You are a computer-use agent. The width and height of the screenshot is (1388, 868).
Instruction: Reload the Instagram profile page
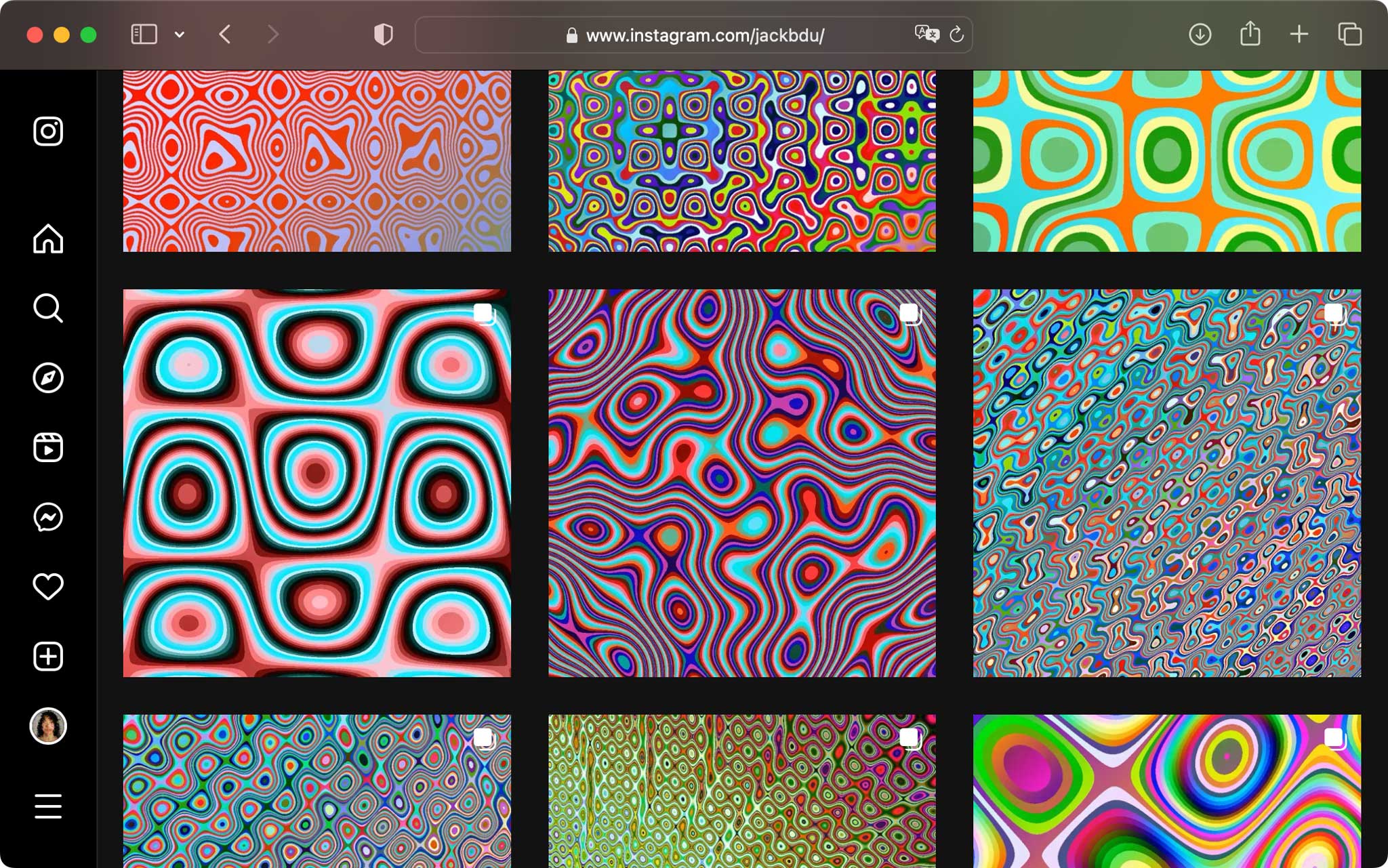click(x=956, y=35)
